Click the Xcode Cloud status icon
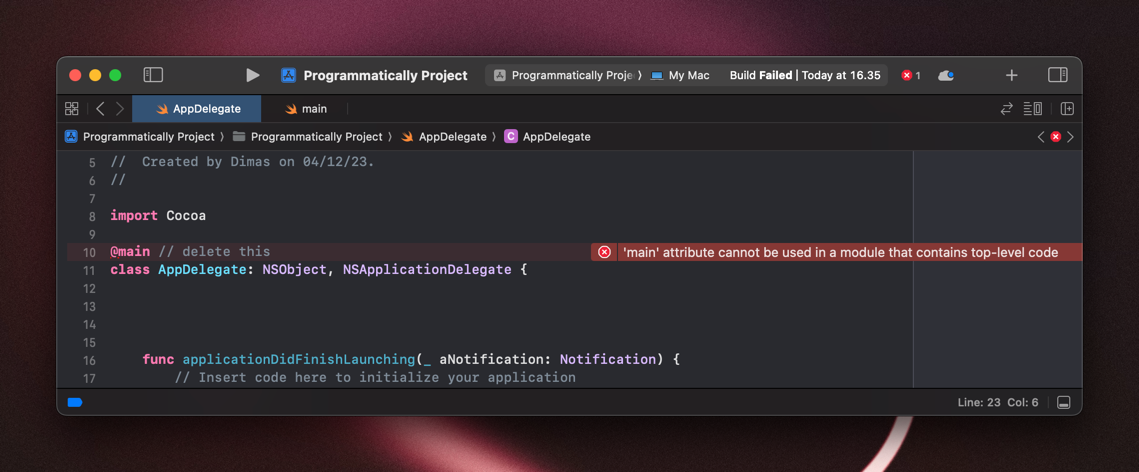Screen dimensions: 1139x472 (x=945, y=75)
